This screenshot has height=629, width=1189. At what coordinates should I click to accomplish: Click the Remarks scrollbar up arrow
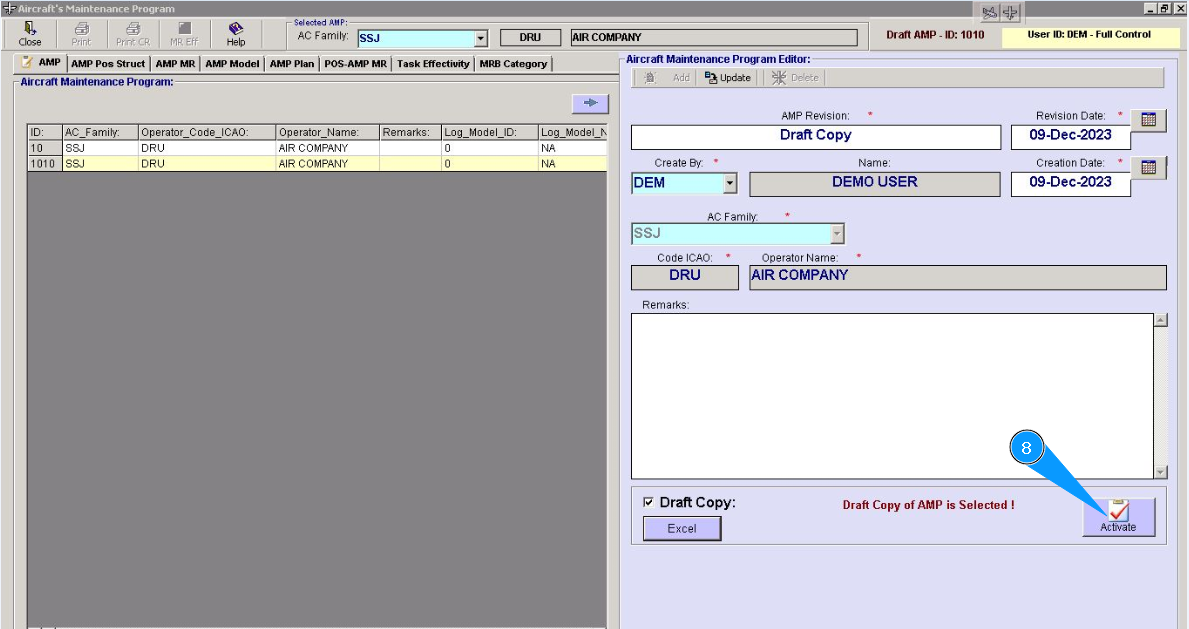[x=1160, y=320]
